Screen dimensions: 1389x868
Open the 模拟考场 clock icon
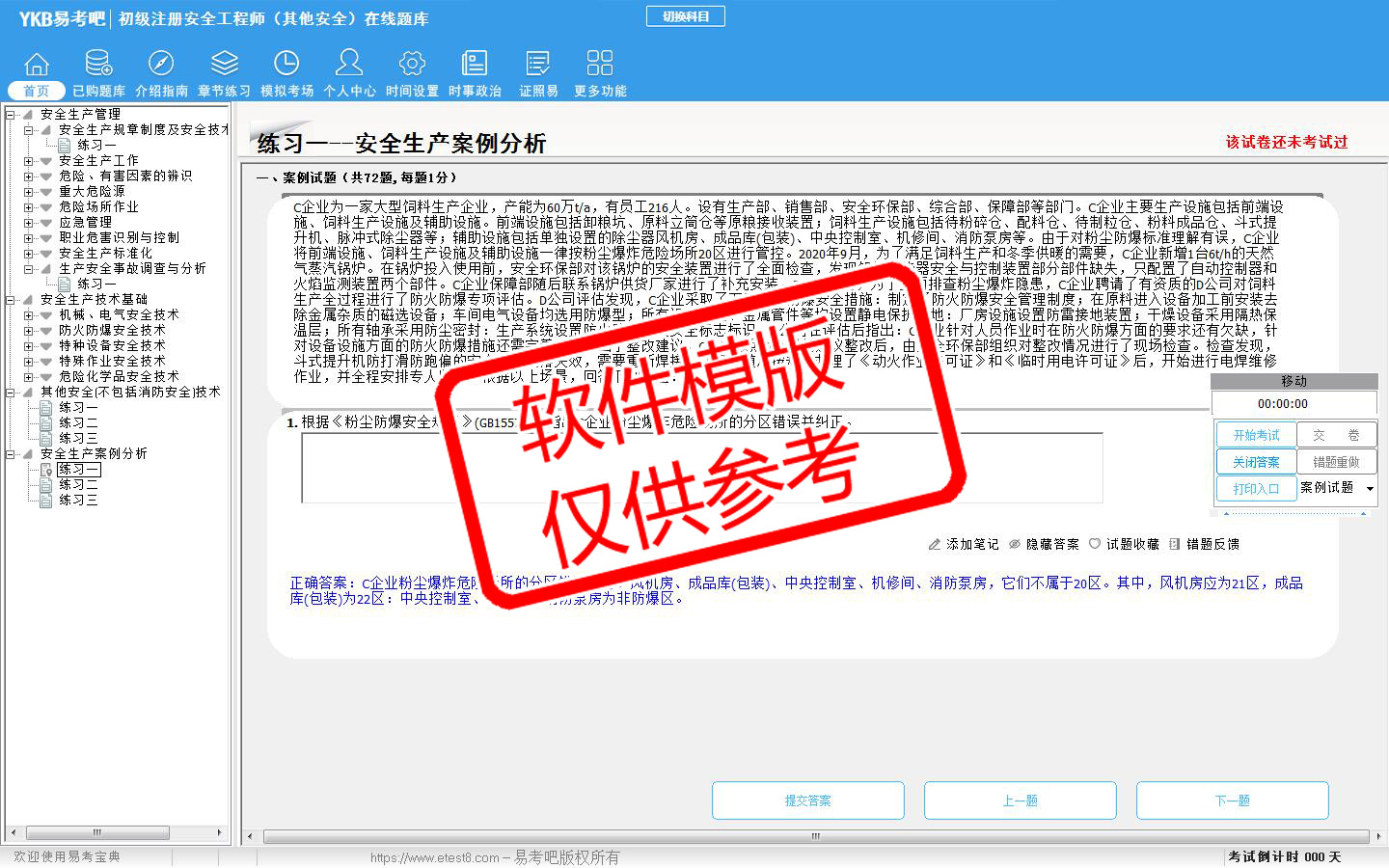tap(286, 65)
